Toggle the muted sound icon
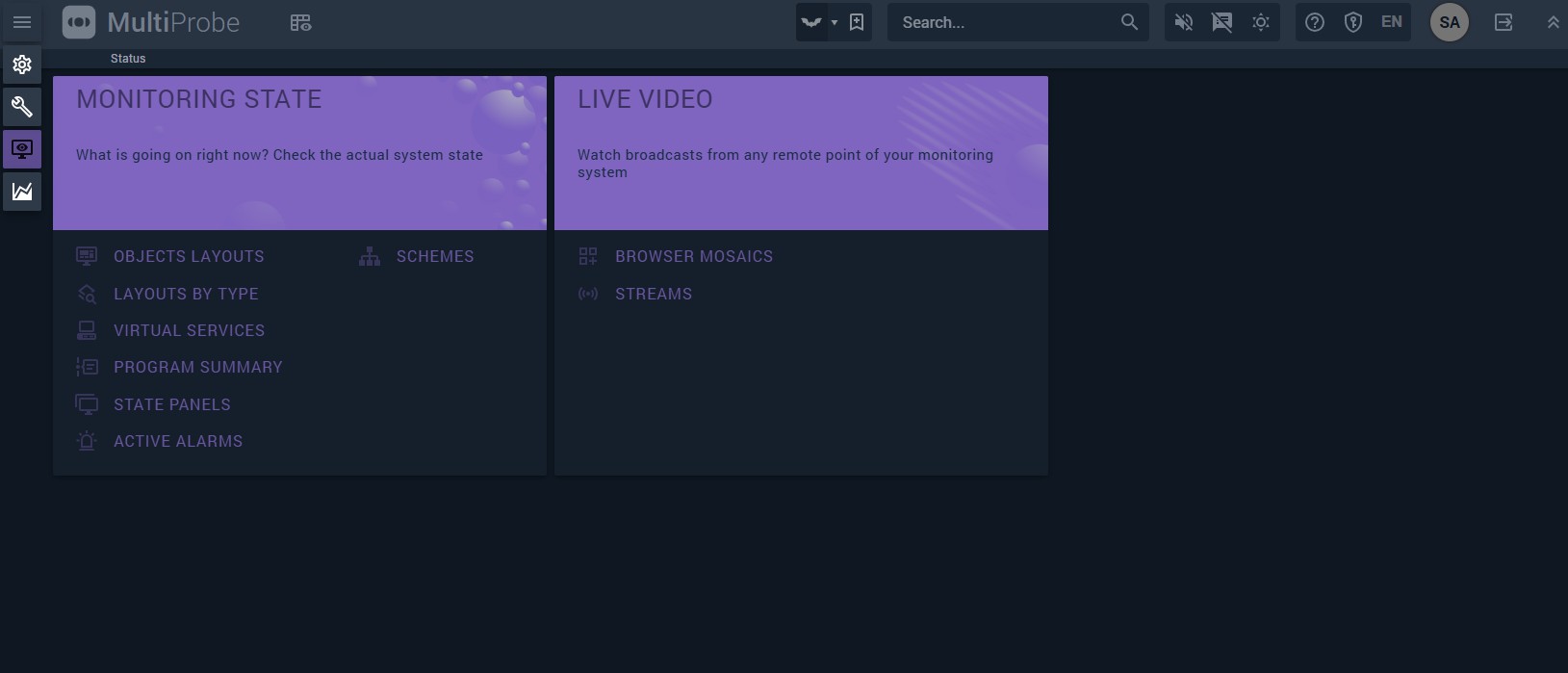 1183,22
